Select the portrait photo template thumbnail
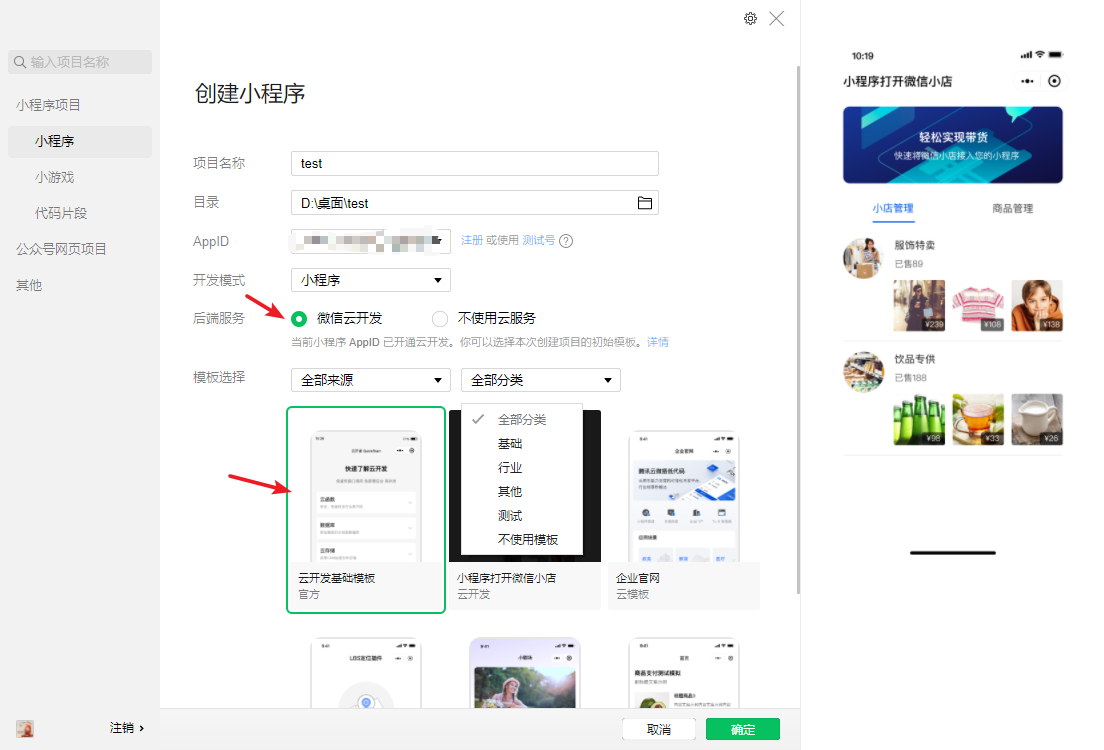1104x750 pixels. point(525,673)
